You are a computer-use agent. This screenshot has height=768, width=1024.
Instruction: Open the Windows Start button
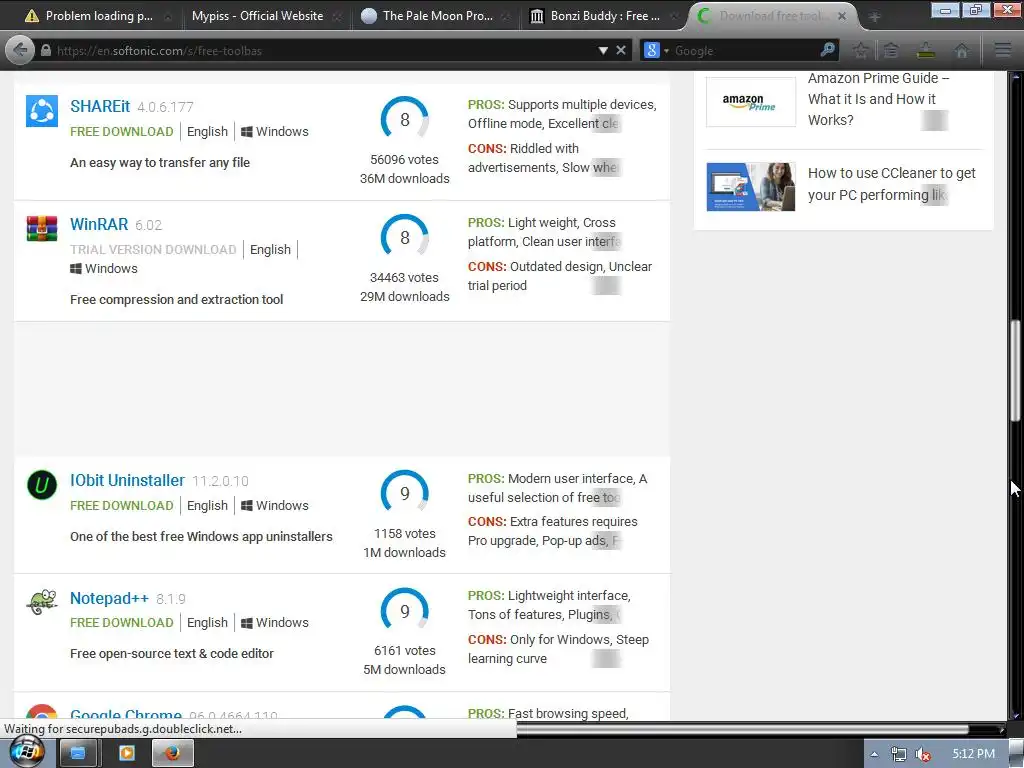pos(25,752)
